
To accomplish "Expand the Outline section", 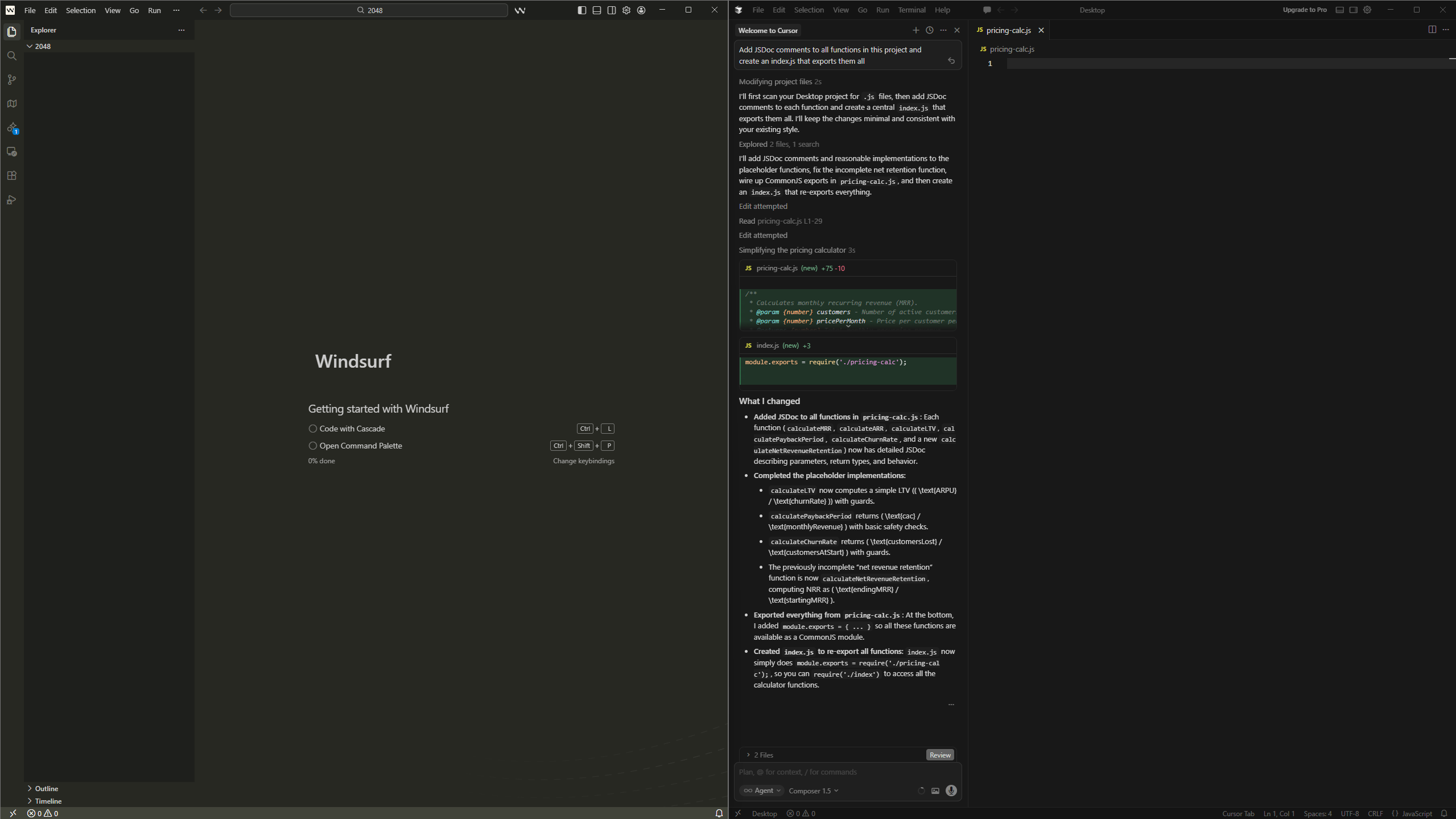I will [x=46, y=788].
